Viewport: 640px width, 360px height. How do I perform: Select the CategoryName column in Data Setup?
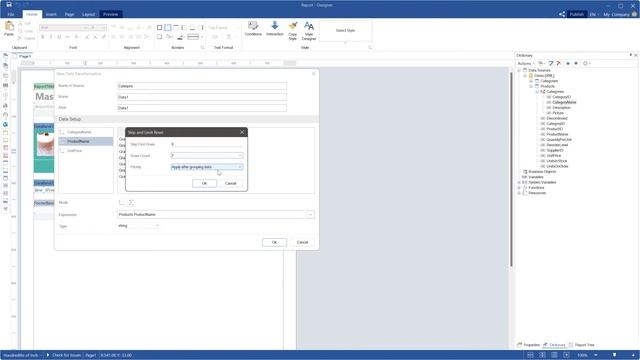point(86,132)
